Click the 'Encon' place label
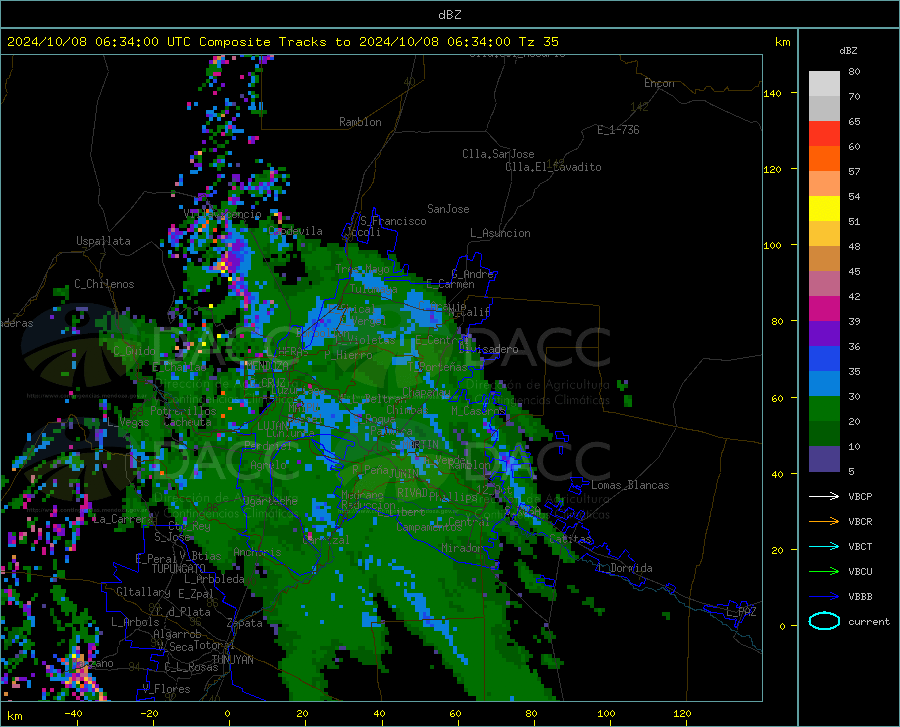900x727 pixels. click(659, 83)
